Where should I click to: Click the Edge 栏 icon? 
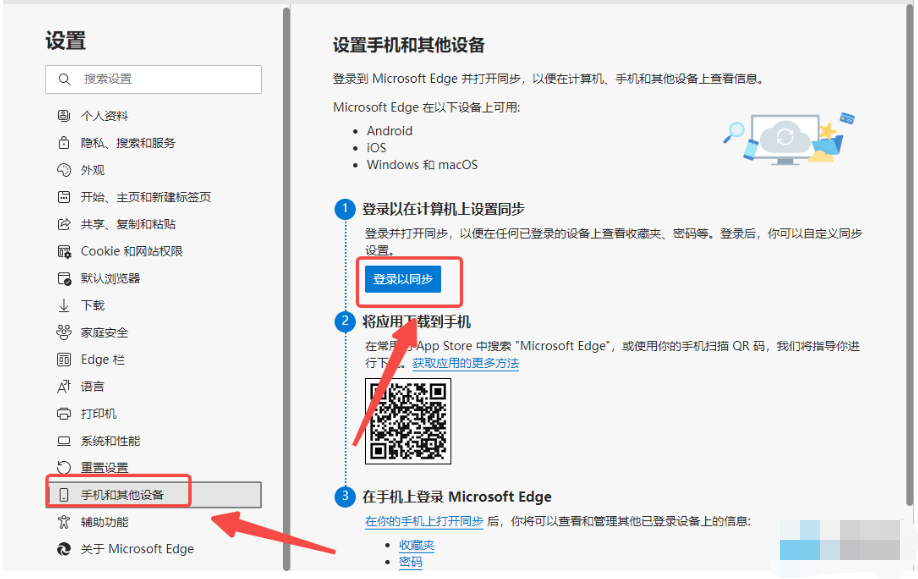(64, 359)
